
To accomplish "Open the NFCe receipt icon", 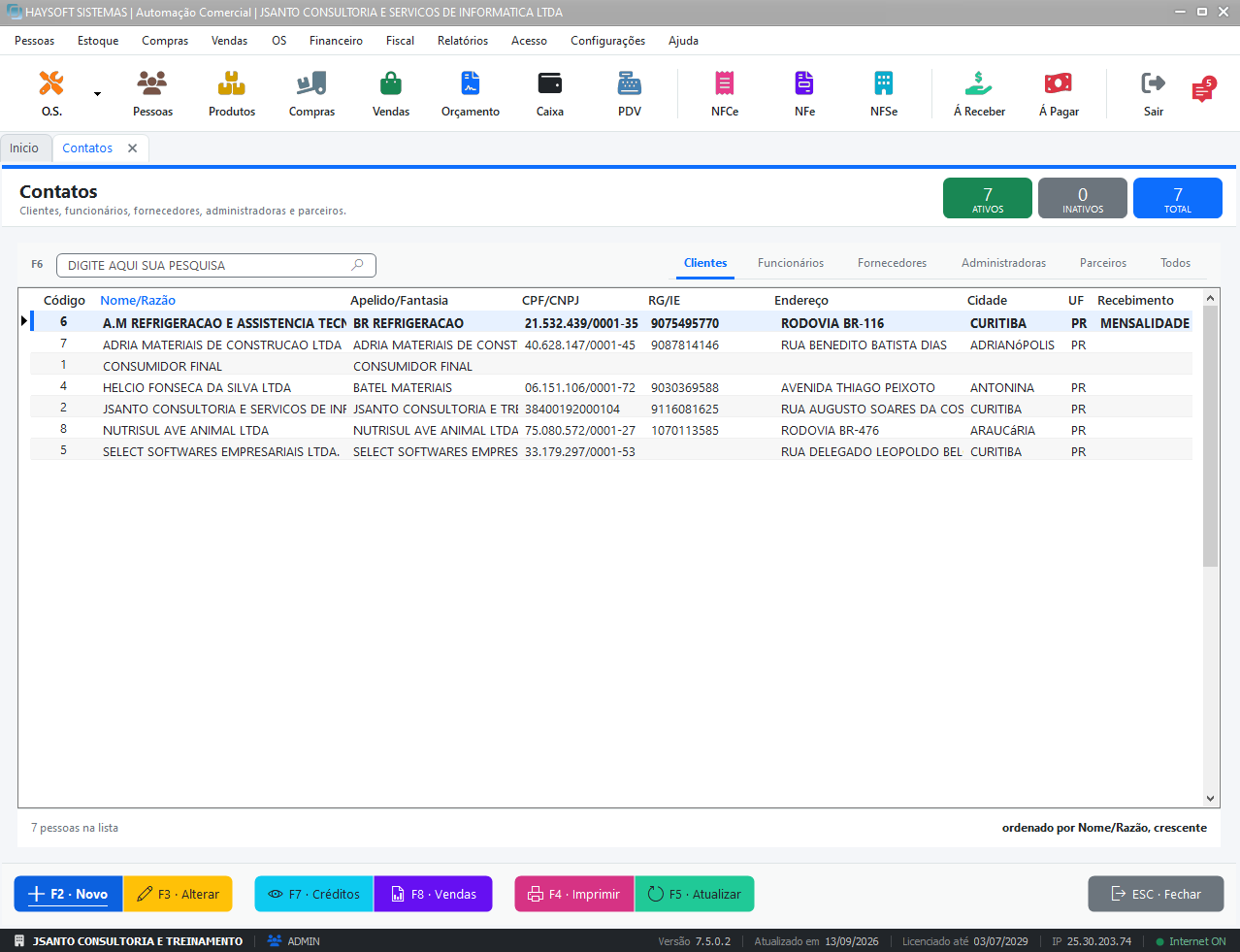I will (725, 93).
